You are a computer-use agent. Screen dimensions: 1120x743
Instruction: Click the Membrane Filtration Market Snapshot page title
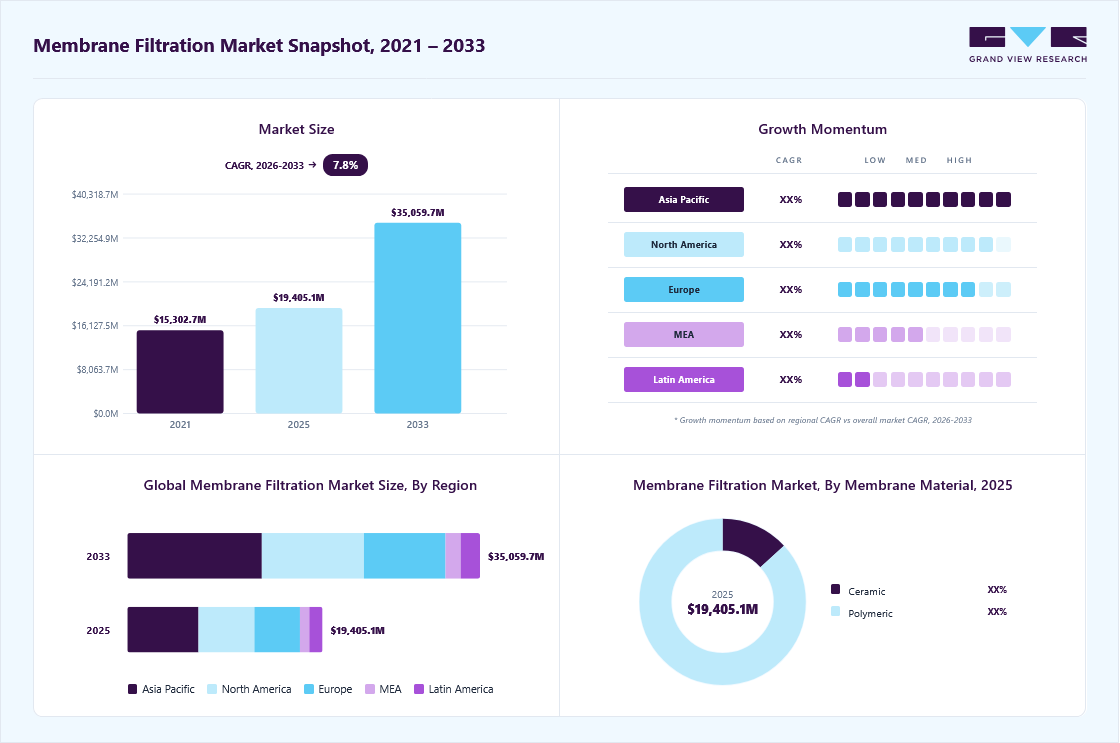pyautogui.click(x=259, y=46)
